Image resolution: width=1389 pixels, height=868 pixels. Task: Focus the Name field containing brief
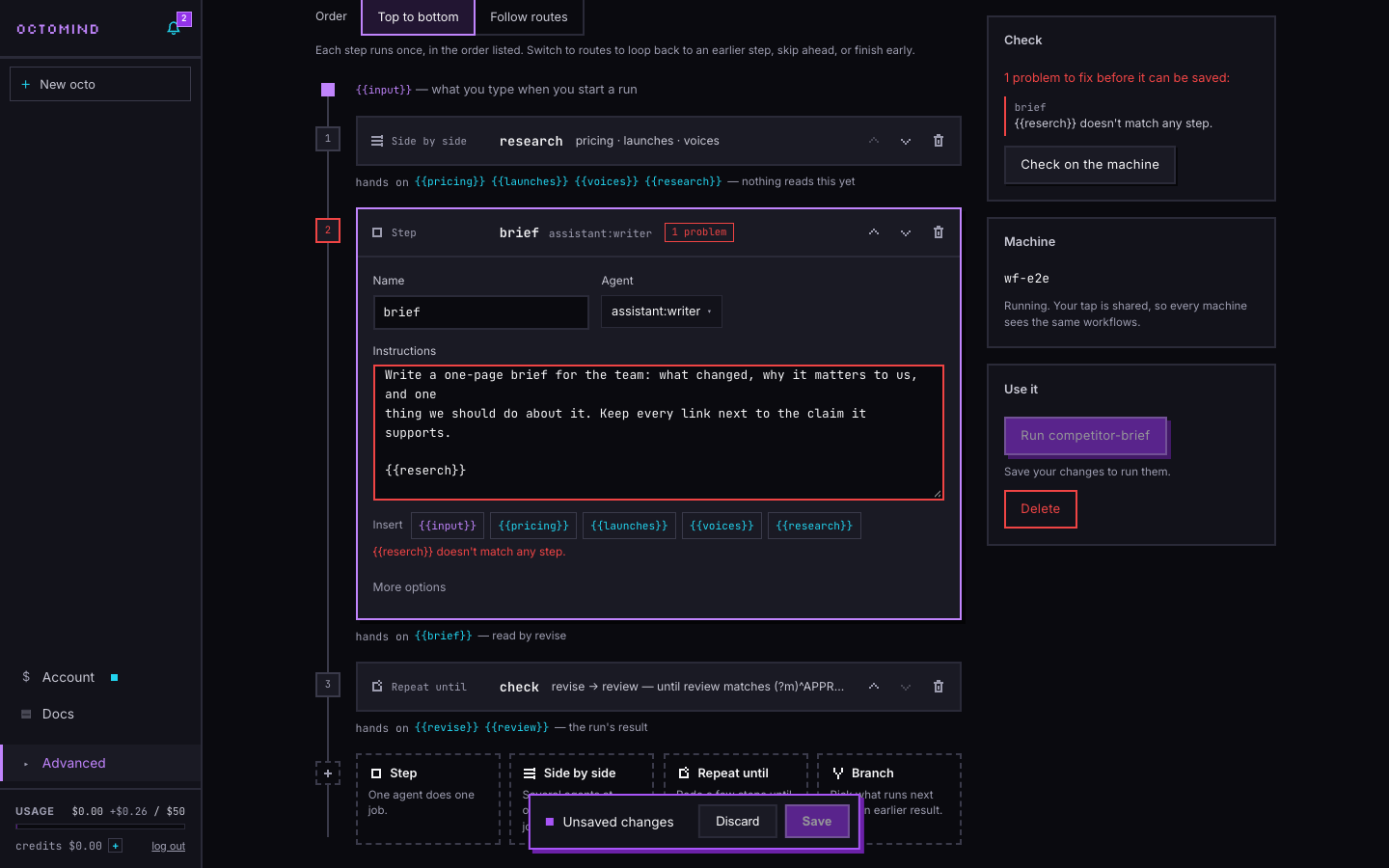point(481,312)
